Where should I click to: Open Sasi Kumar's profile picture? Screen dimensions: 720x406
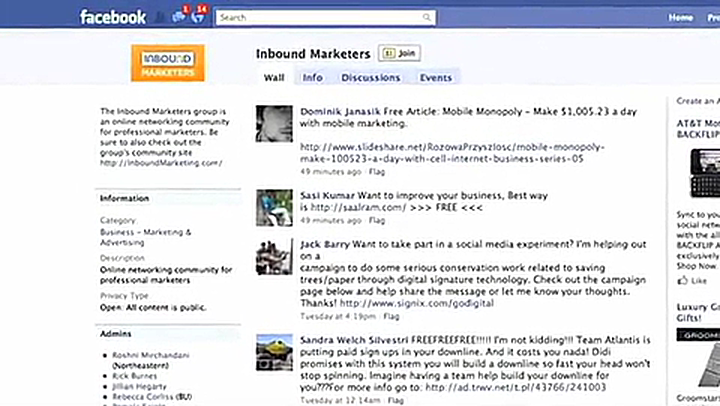tap(274, 207)
